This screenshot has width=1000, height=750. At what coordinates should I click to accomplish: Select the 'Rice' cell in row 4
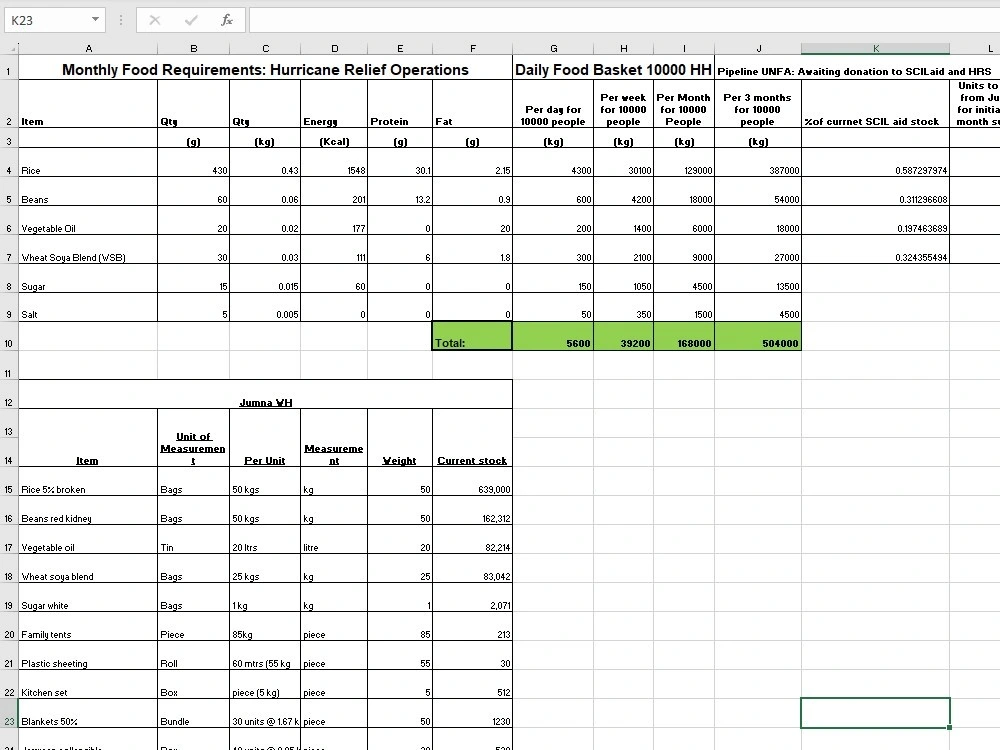tap(88, 163)
